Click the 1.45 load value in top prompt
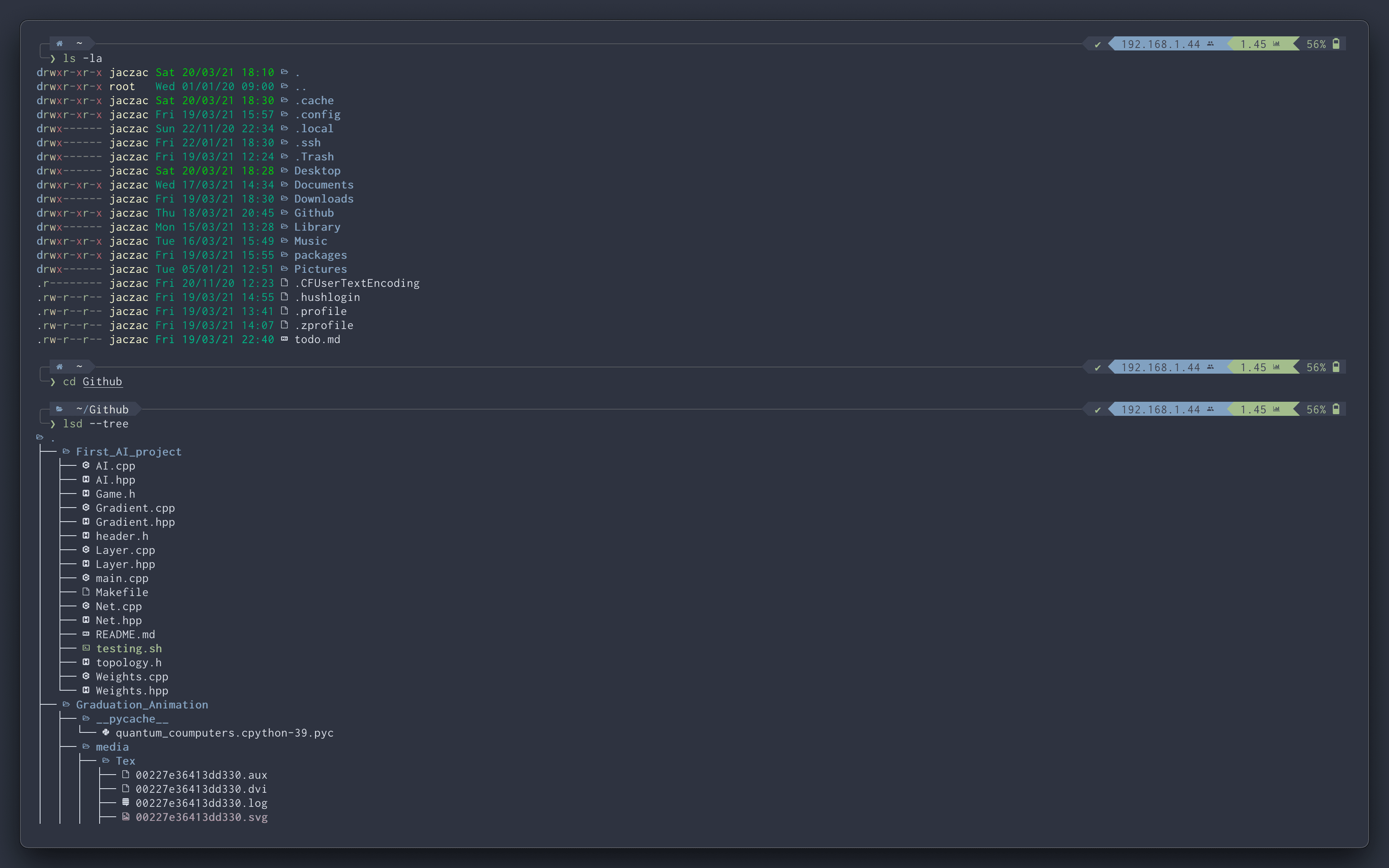The width and height of the screenshot is (1389, 868). 1253,44
